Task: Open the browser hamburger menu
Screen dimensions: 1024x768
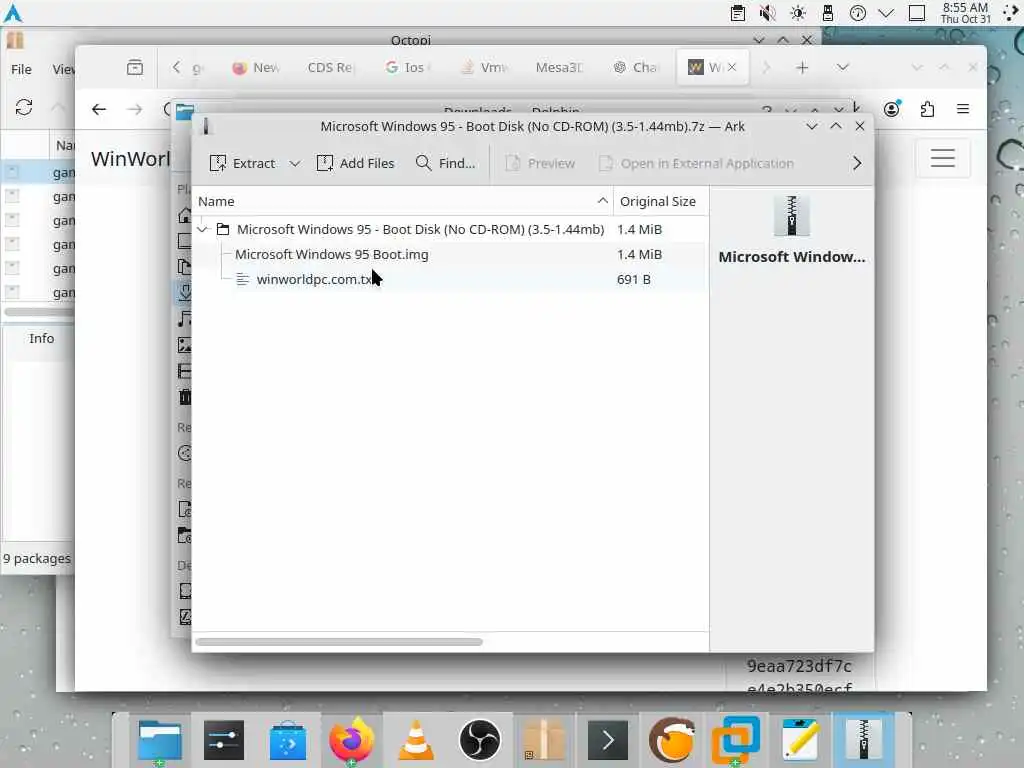Action: (x=963, y=109)
